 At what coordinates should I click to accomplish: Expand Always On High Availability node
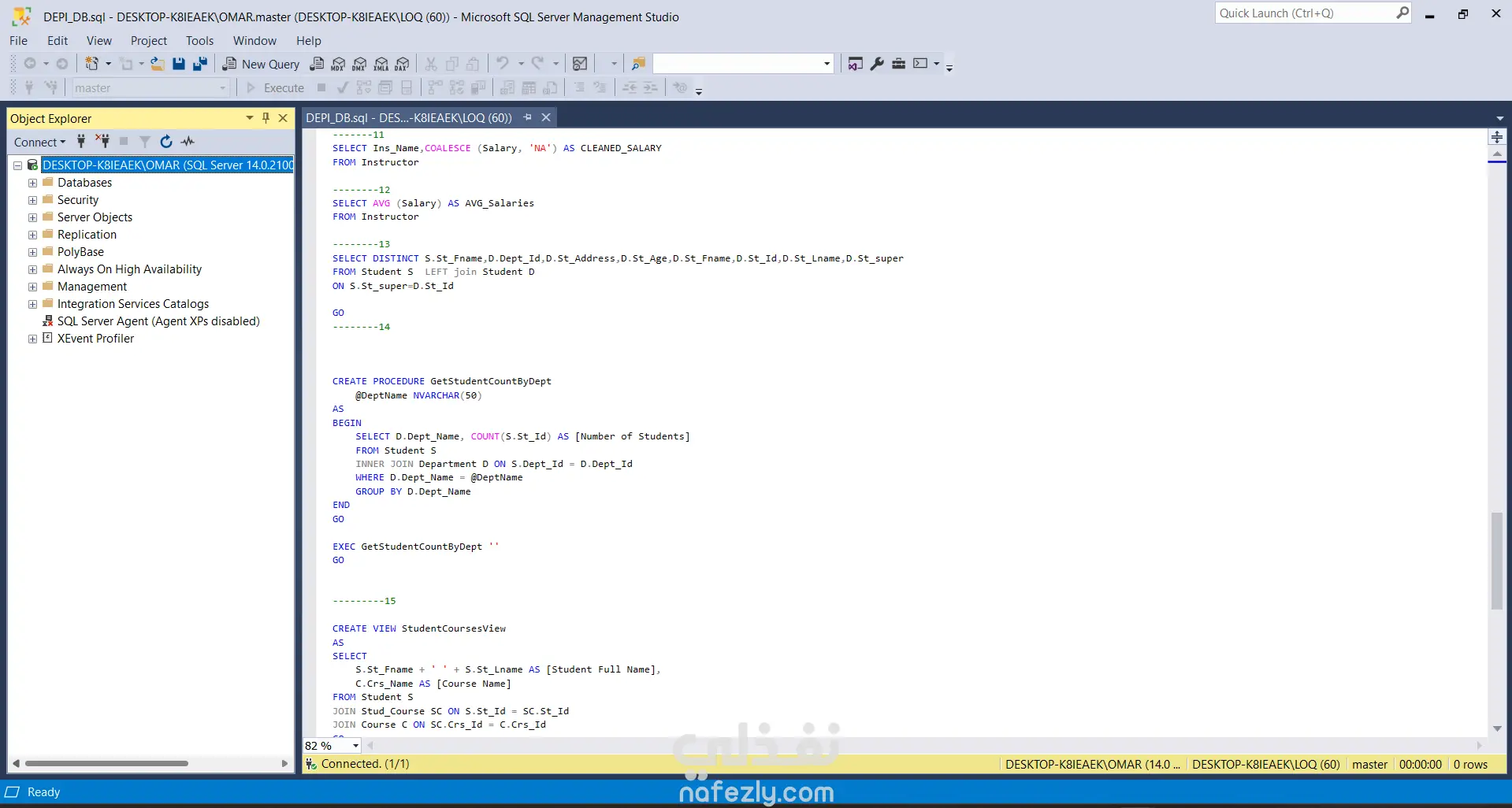(x=32, y=269)
